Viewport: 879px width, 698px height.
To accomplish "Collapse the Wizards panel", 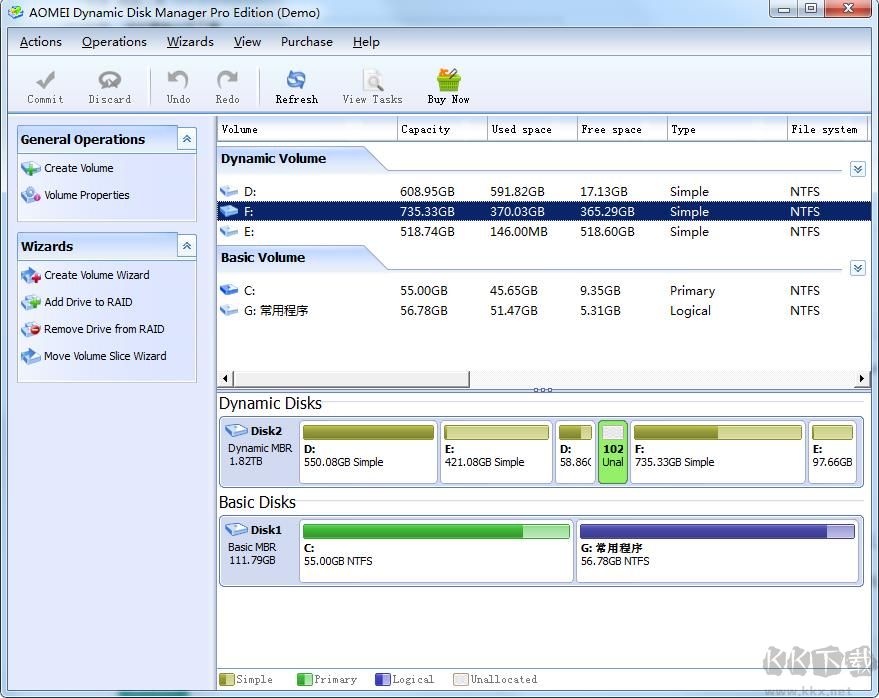I will tap(187, 246).
